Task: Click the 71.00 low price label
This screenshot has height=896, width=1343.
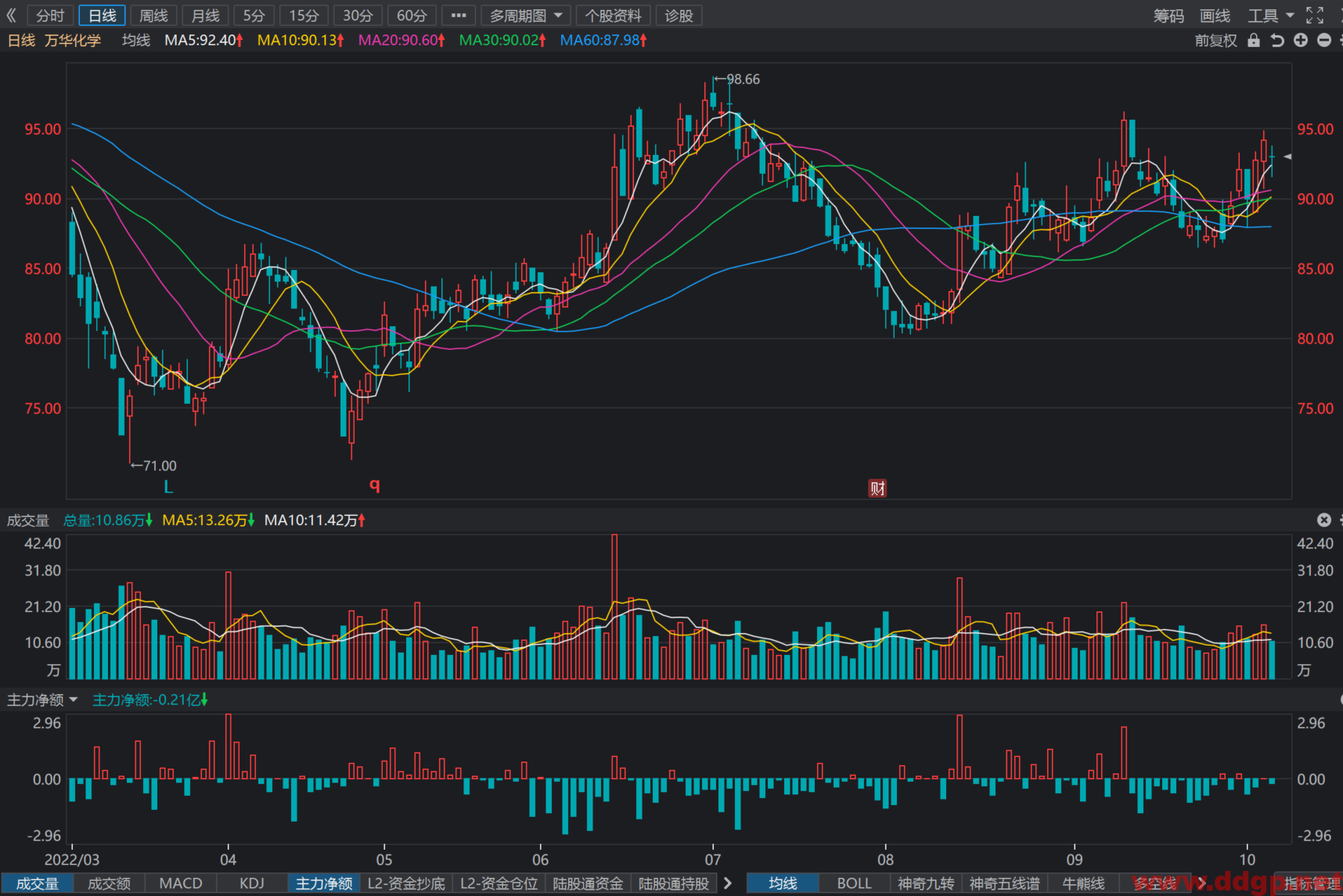Action: 160,466
